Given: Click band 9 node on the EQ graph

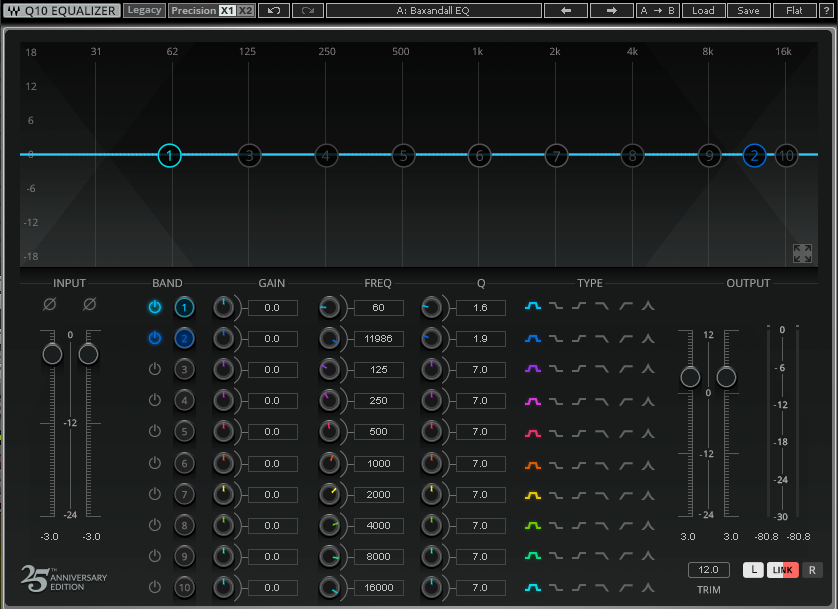Looking at the screenshot, I should [x=709, y=155].
